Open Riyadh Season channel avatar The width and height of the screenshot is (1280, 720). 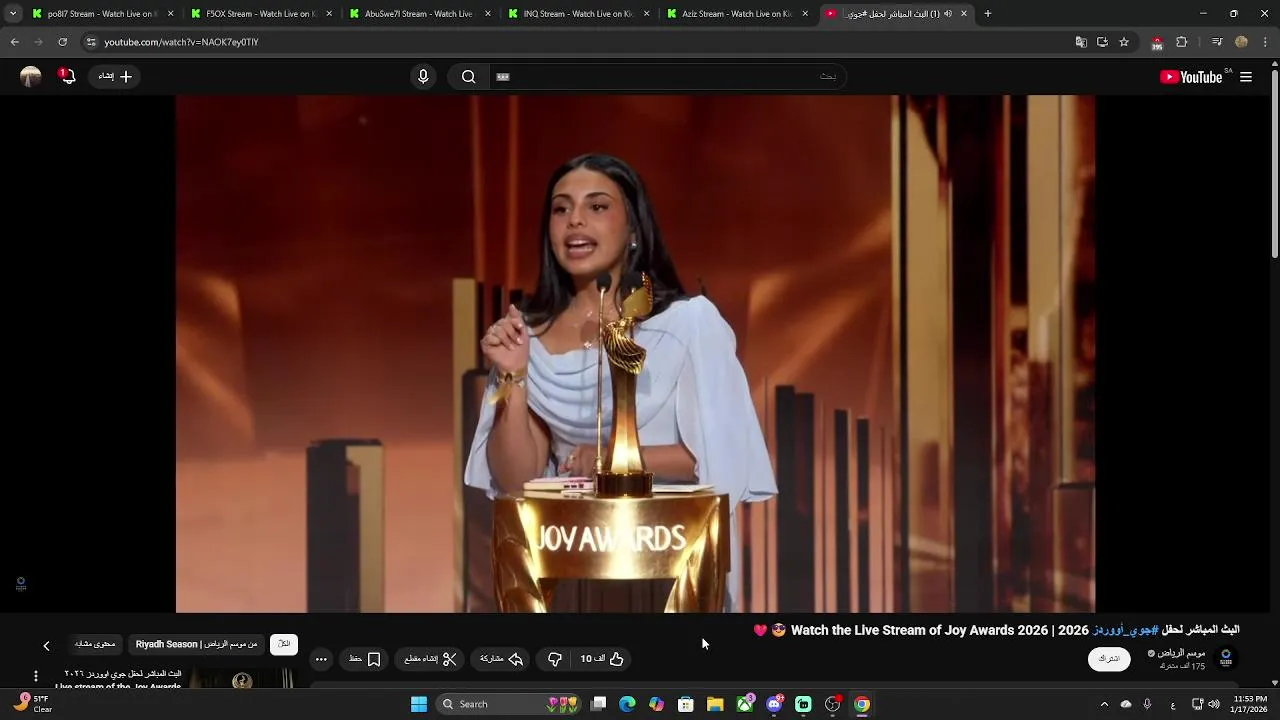1226,658
